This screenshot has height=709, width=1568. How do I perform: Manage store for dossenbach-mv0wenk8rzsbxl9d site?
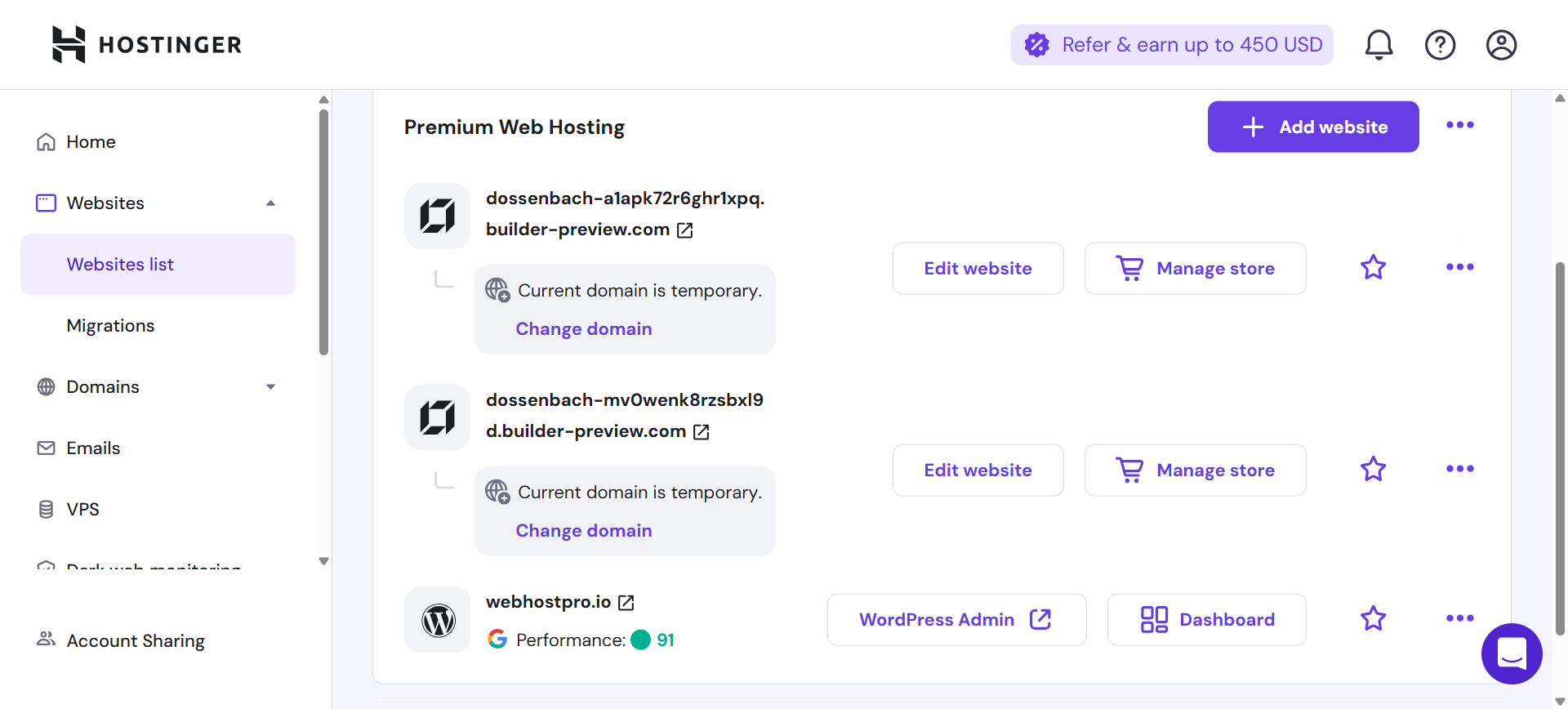(x=1196, y=470)
